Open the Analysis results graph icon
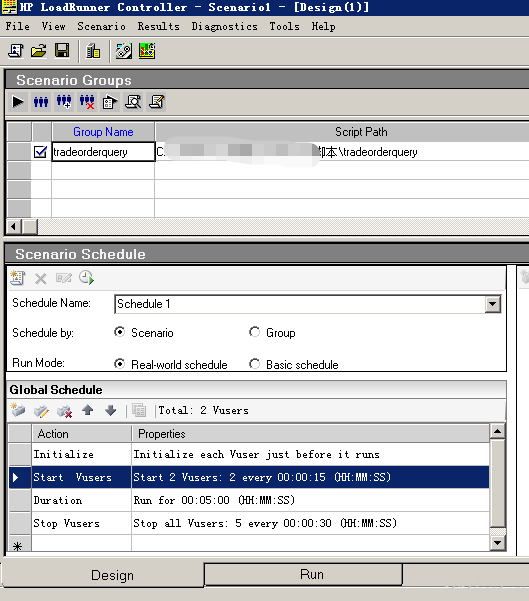 pos(147,51)
